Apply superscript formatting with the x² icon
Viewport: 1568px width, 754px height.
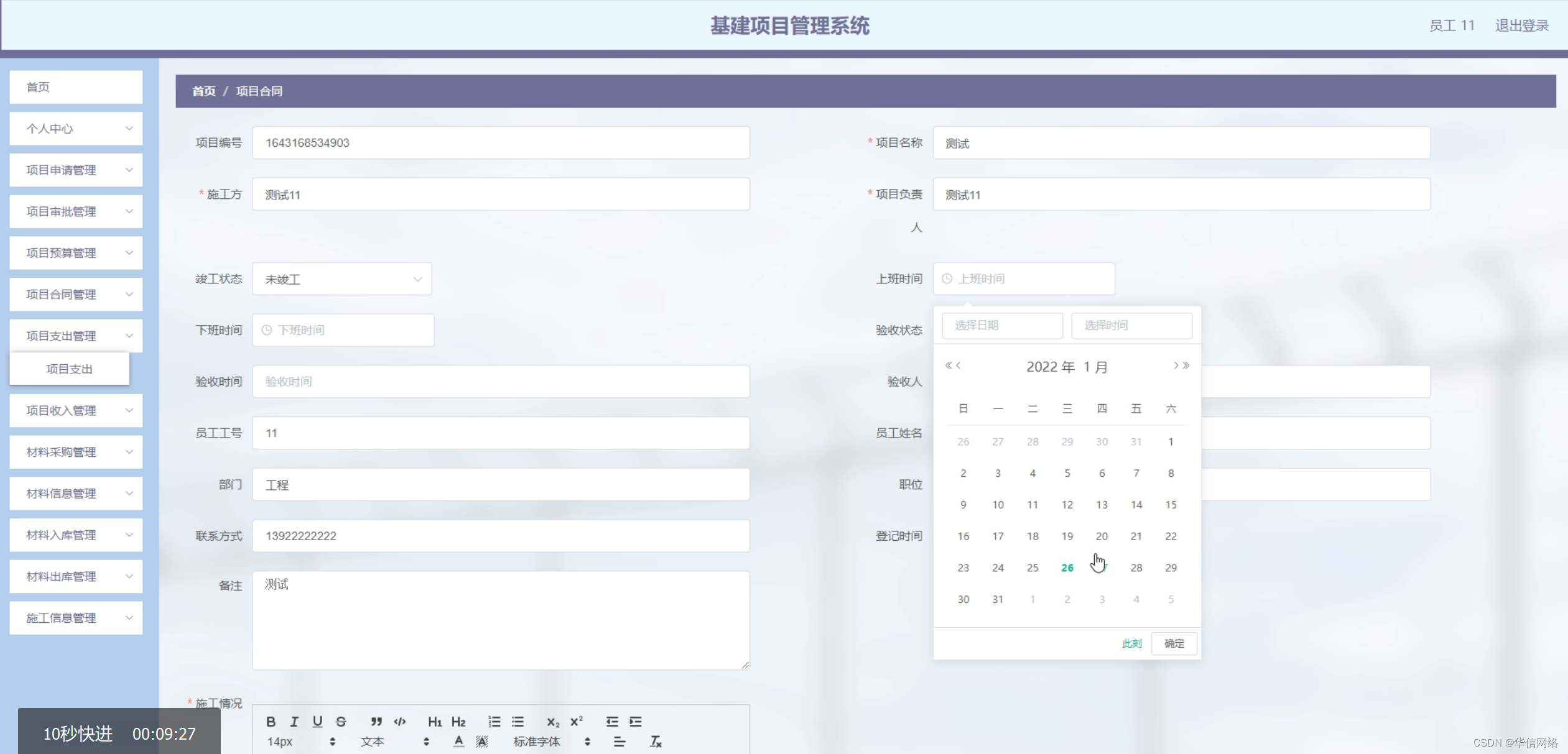575,720
